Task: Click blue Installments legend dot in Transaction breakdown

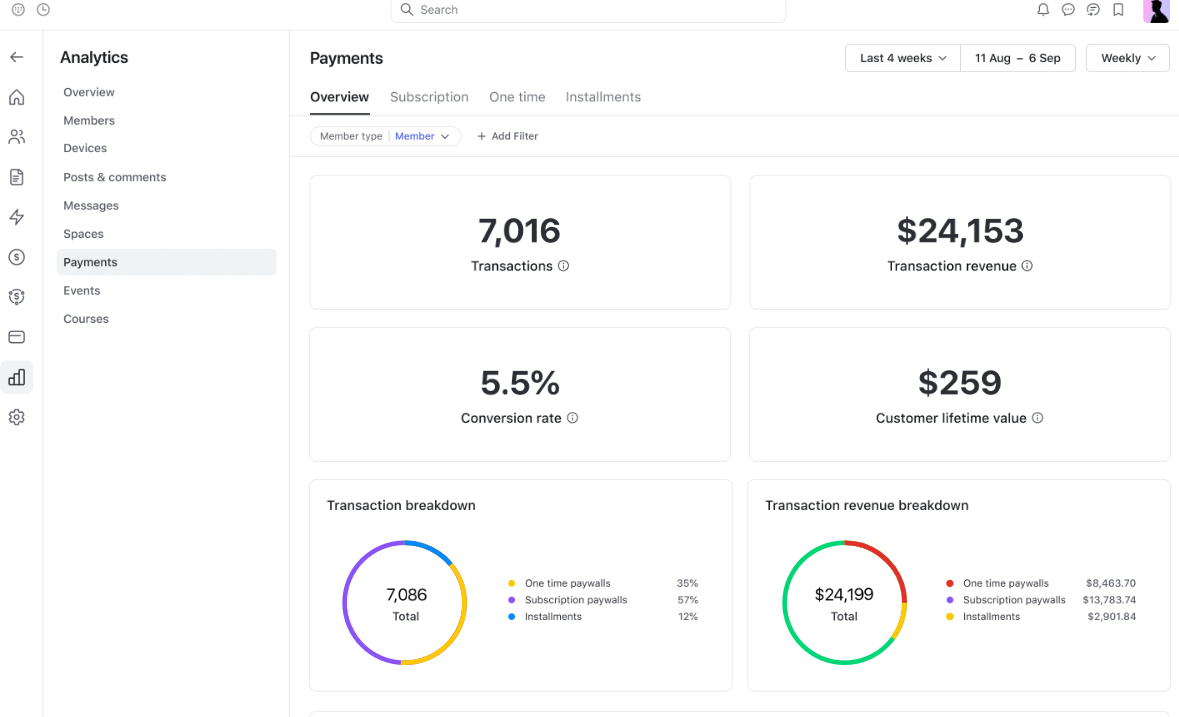Action: (511, 616)
